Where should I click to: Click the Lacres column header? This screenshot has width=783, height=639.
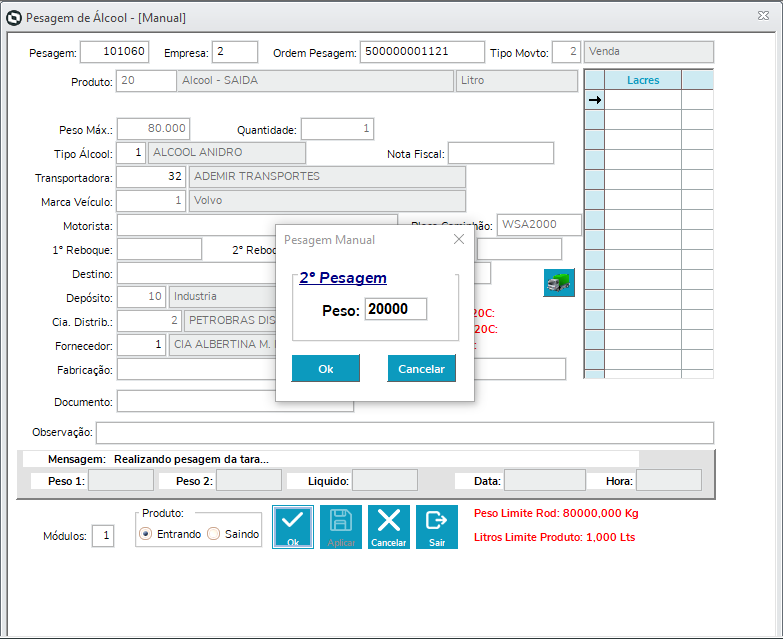pos(643,80)
